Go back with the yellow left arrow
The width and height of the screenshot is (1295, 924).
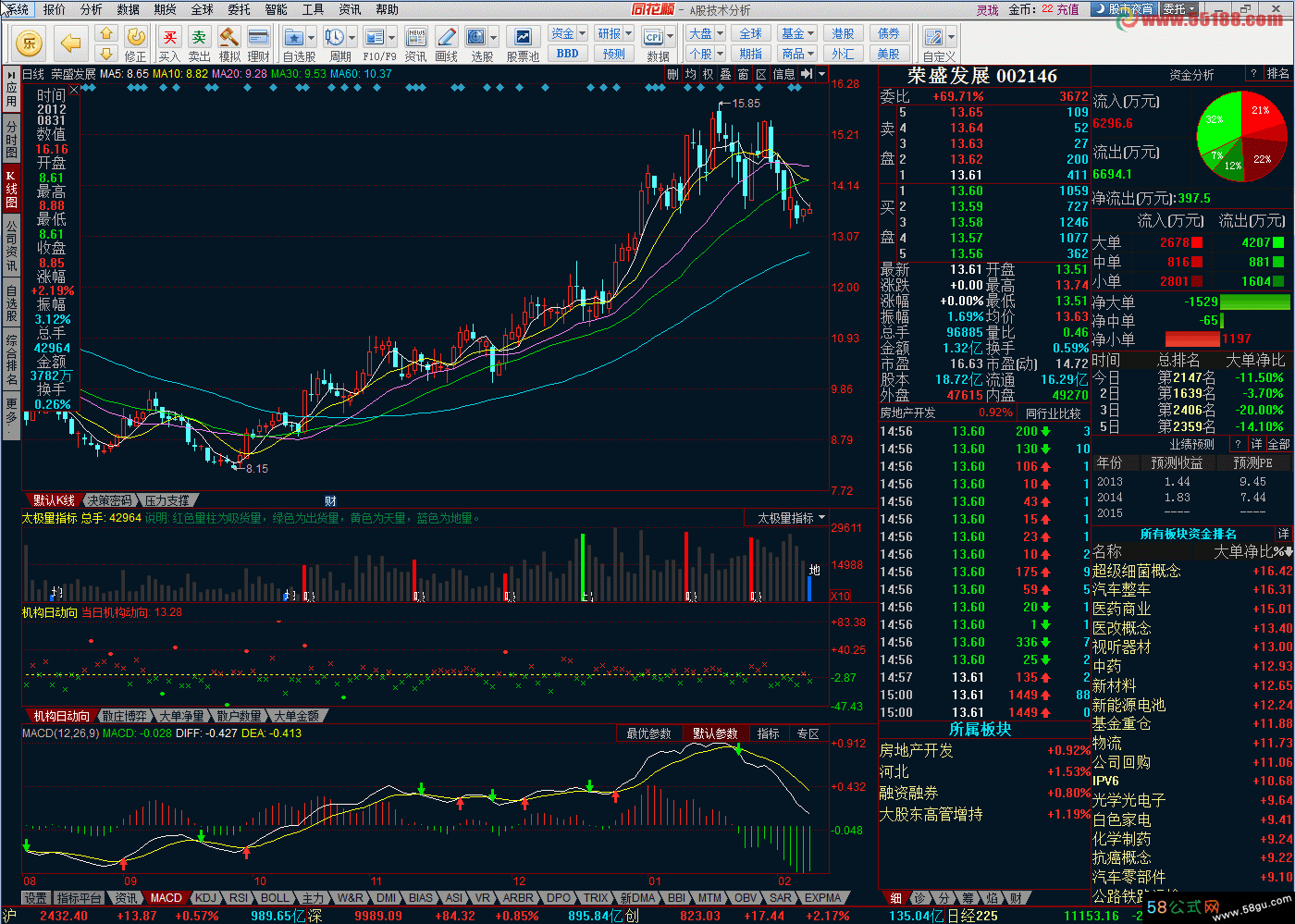point(71,43)
